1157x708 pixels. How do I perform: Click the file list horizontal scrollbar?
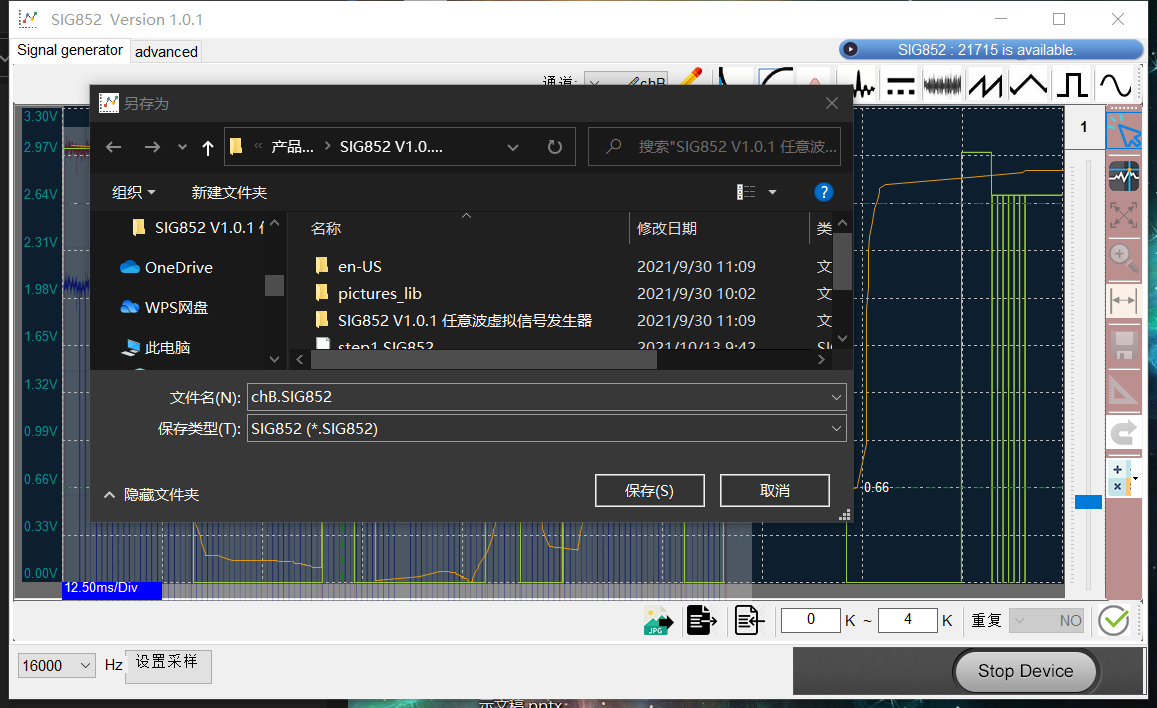(x=483, y=360)
